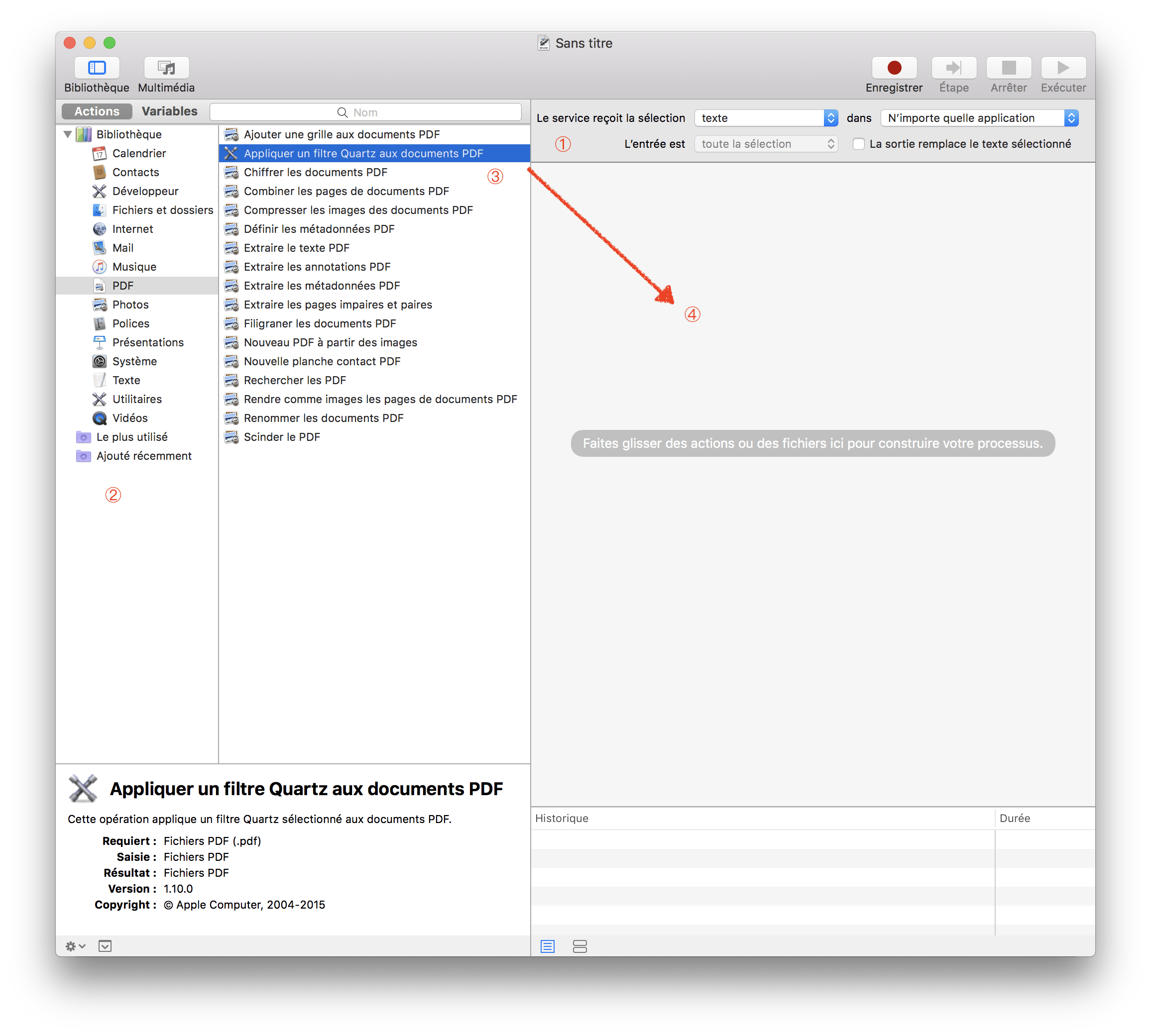1151x1036 pixels.
Task: Select Fichiers et dossiers category
Action: pyautogui.click(x=137, y=210)
